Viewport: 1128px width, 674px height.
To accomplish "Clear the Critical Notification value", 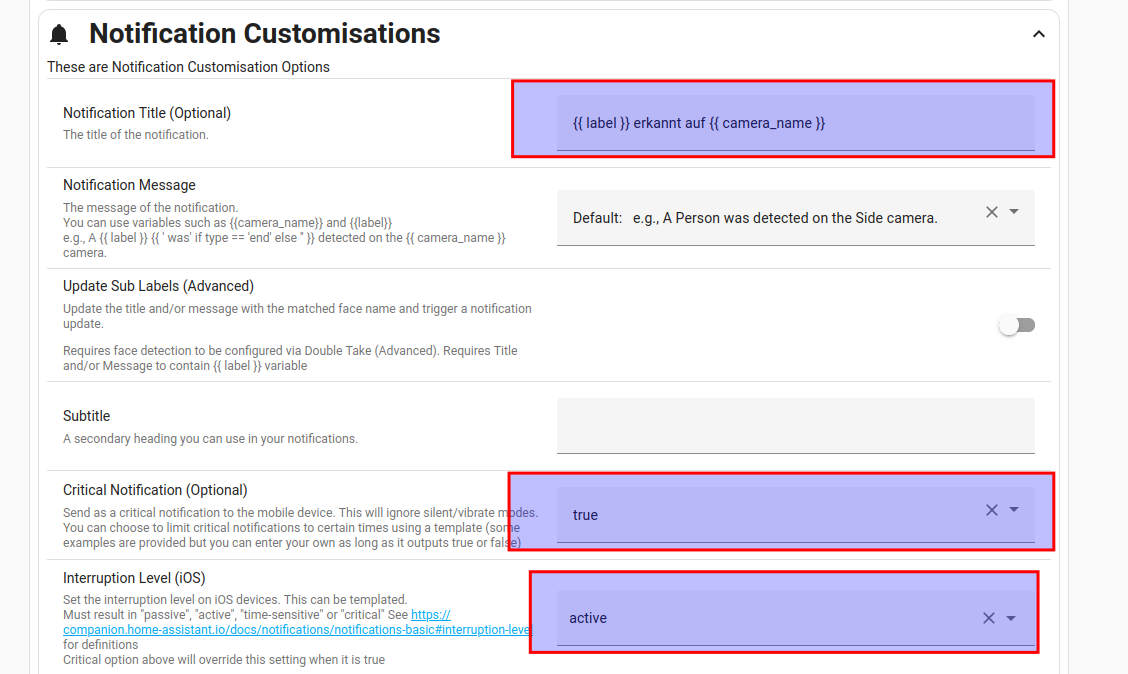I will click(991, 510).
